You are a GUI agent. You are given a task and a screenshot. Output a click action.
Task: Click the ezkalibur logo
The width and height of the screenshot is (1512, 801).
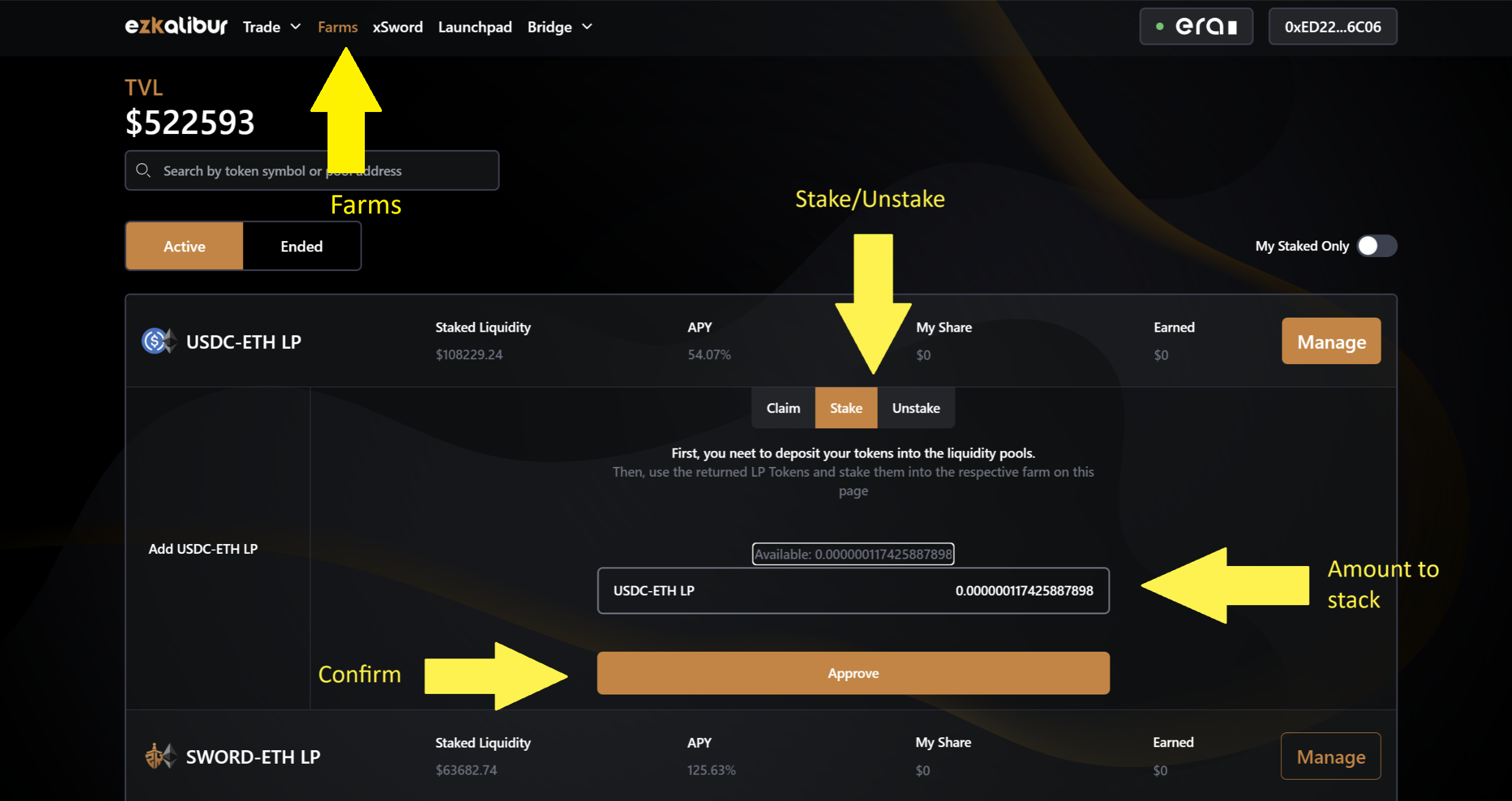pyautogui.click(x=176, y=26)
